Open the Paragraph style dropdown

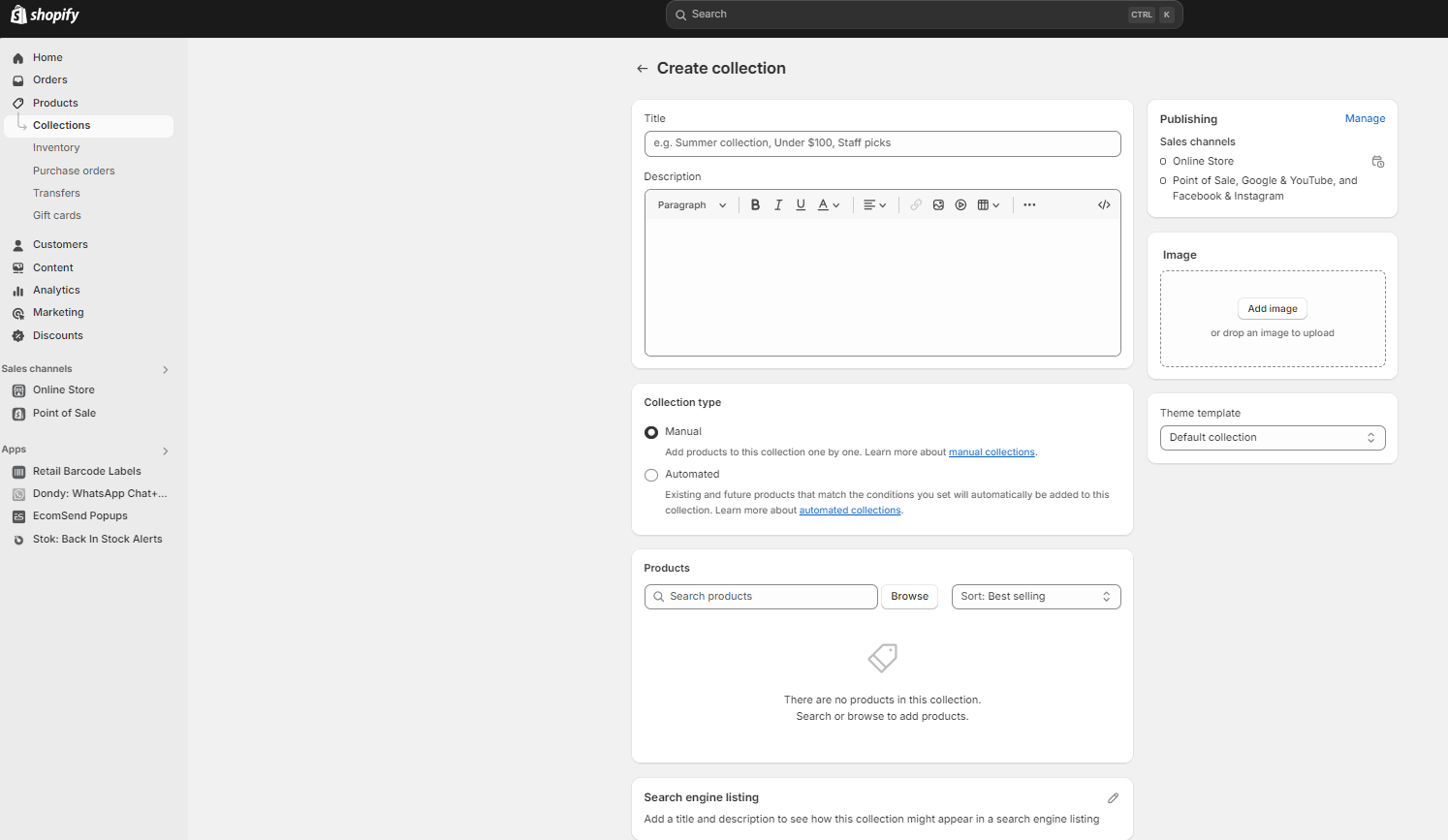(692, 205)
